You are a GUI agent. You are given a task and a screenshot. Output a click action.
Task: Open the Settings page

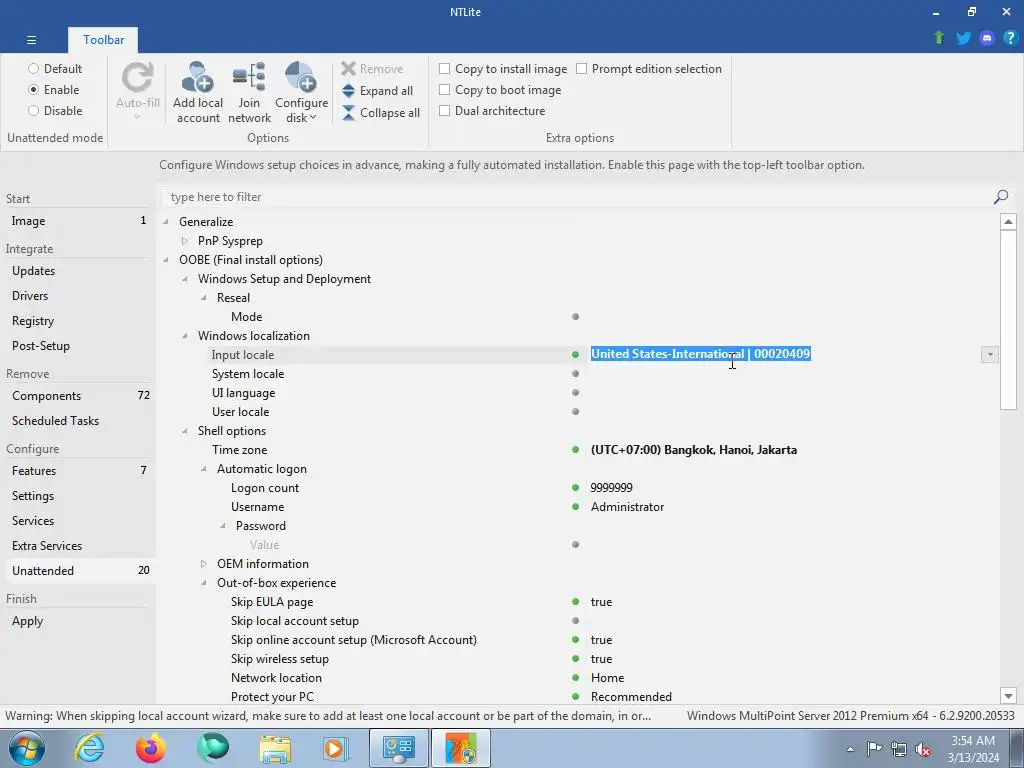78,496
